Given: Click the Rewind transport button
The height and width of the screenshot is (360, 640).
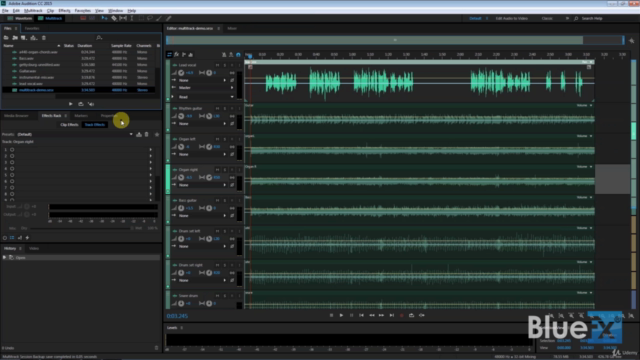Looking at the screenshot, I should (x=371, y=315).
